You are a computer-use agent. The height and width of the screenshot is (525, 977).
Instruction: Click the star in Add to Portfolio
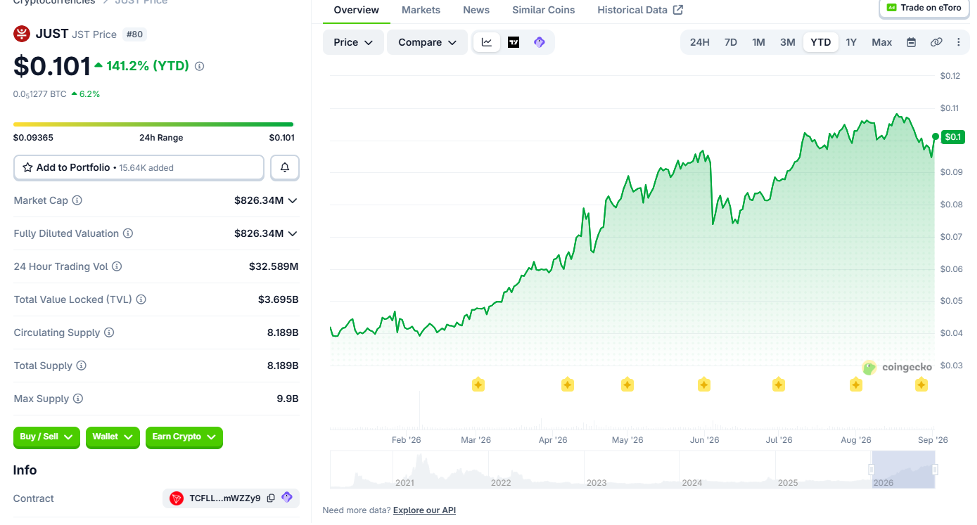tap(27, 168)
